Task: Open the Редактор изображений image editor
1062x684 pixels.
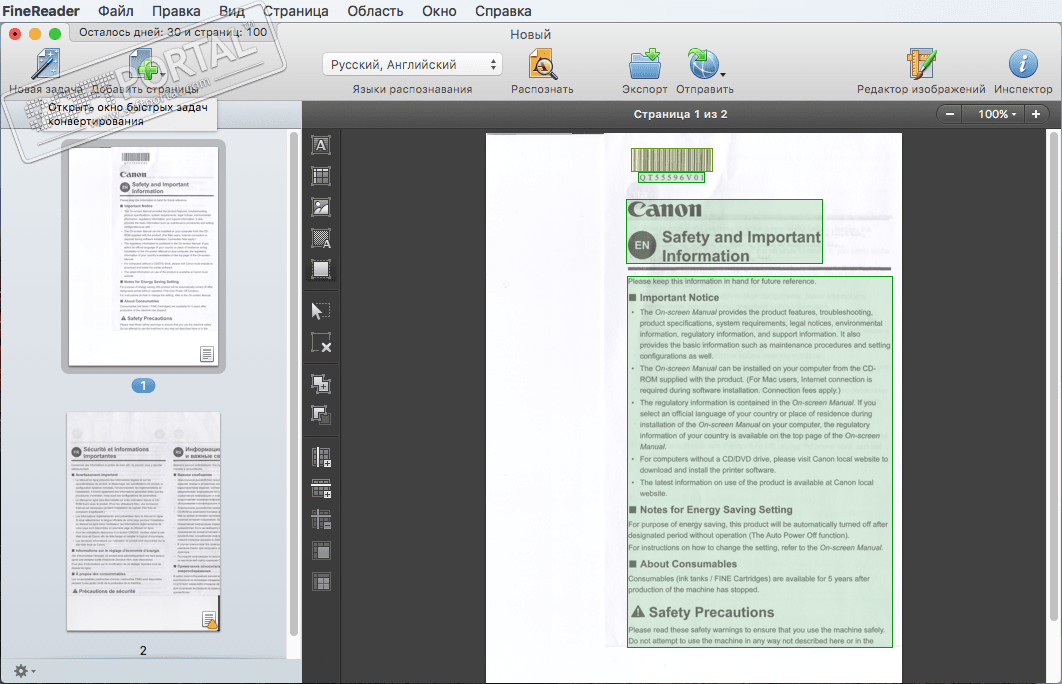Action: [921, 64]
